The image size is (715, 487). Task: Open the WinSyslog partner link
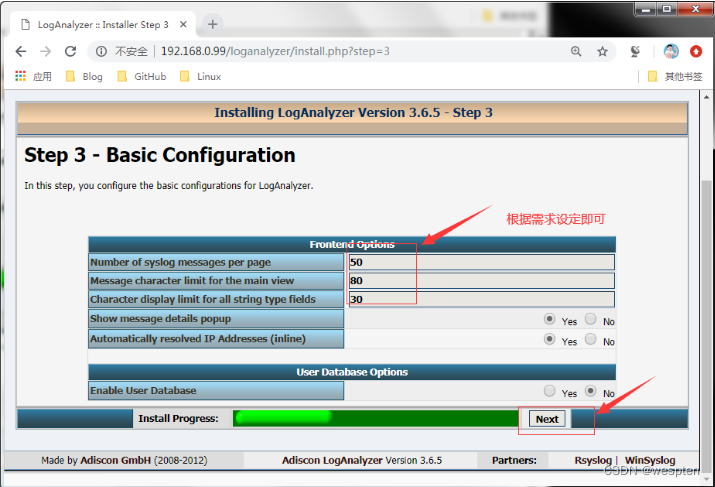650,460
